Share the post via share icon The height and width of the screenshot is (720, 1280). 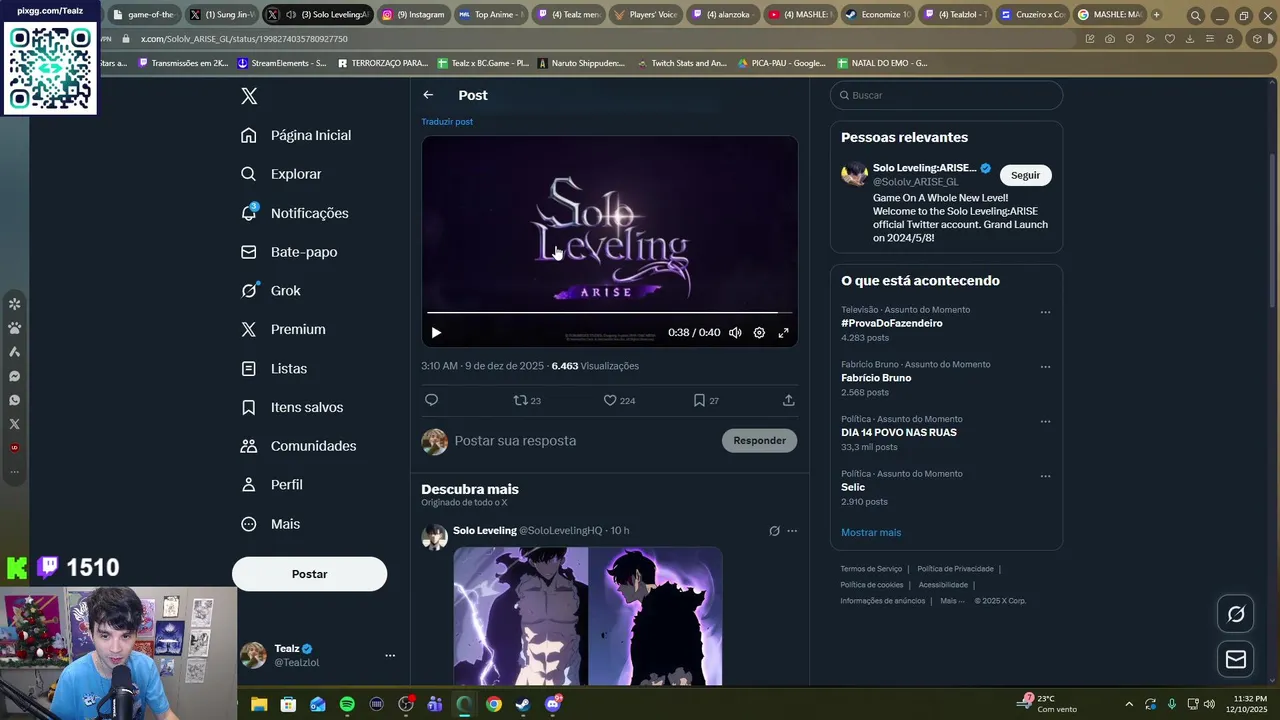pyautogui.click(x=788, y=400)
